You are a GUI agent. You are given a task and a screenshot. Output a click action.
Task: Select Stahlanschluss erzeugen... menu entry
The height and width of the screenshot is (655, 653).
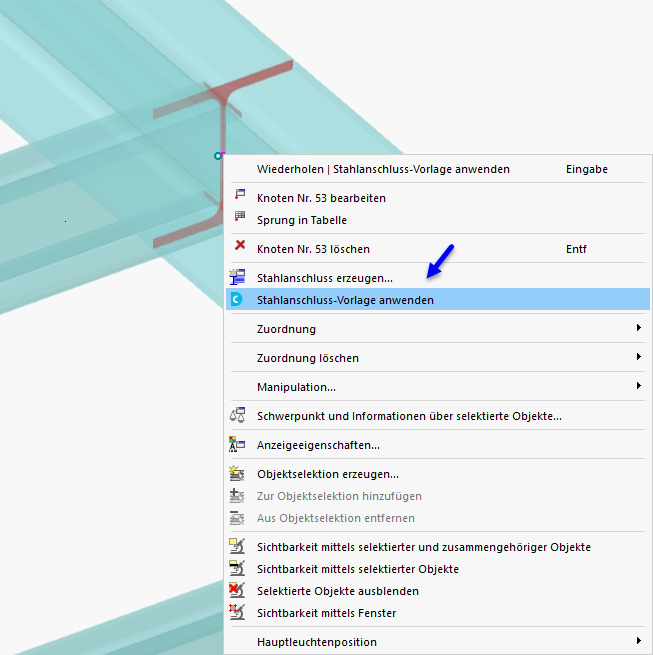coord(438,278)
